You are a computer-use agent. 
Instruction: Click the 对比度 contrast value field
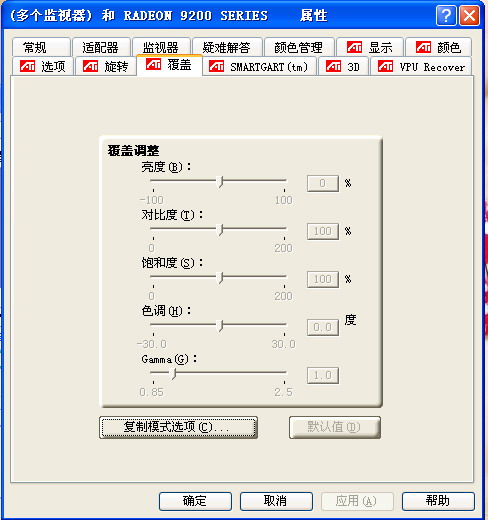[x=323, y=231]
